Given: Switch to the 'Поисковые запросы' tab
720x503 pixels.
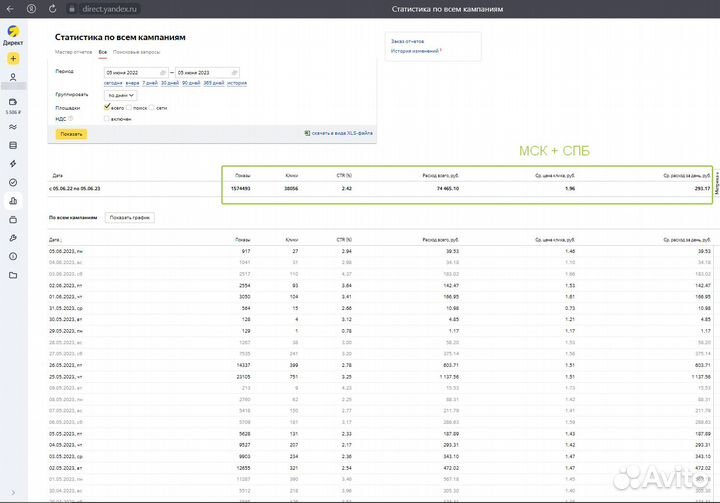Looking at the screenshot, I should [x=136, y=51].
